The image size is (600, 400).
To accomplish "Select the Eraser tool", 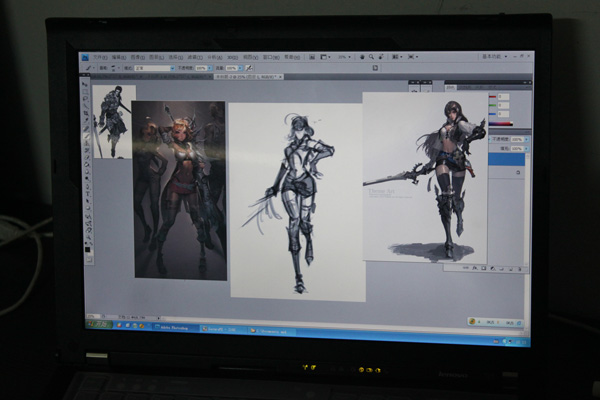I will pyautogui.click(x=87, y=158).
